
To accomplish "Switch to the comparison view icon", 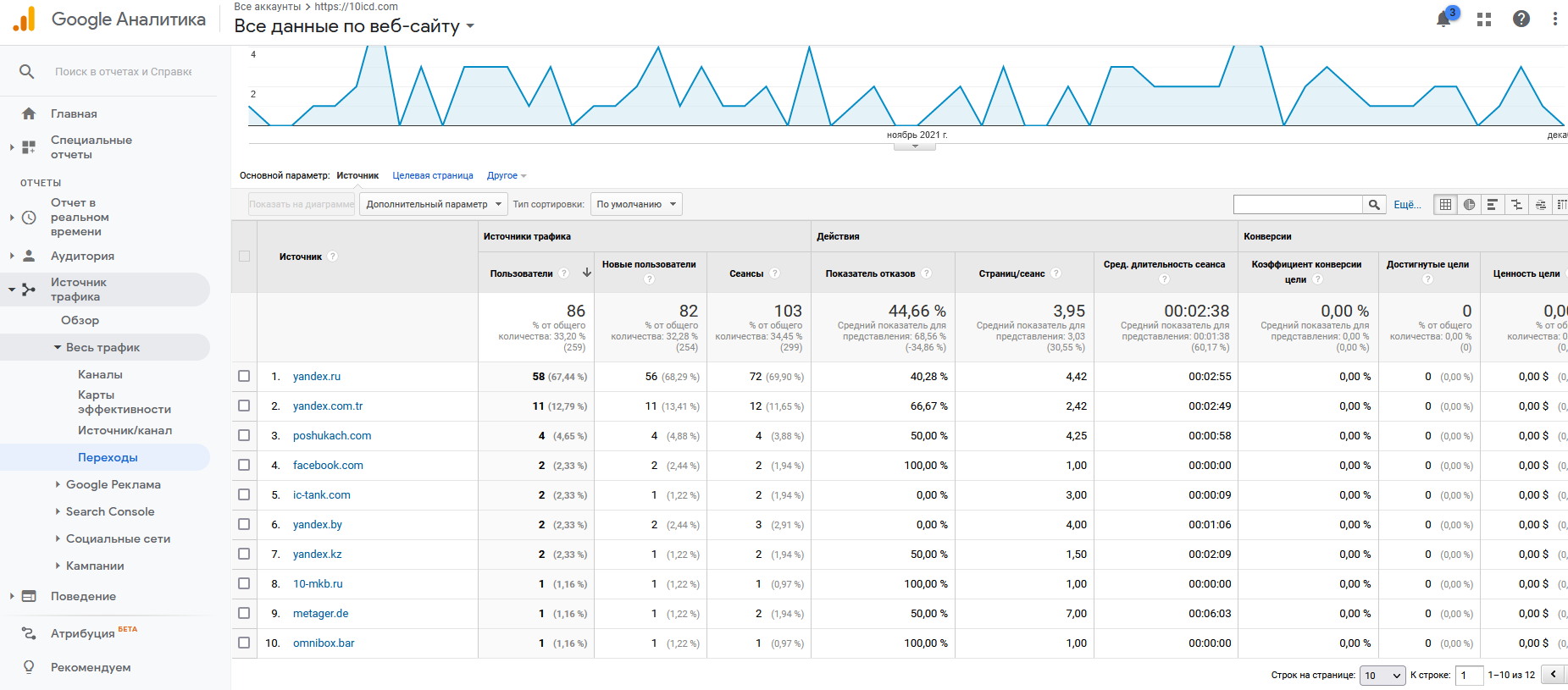I will (1516, 204).
